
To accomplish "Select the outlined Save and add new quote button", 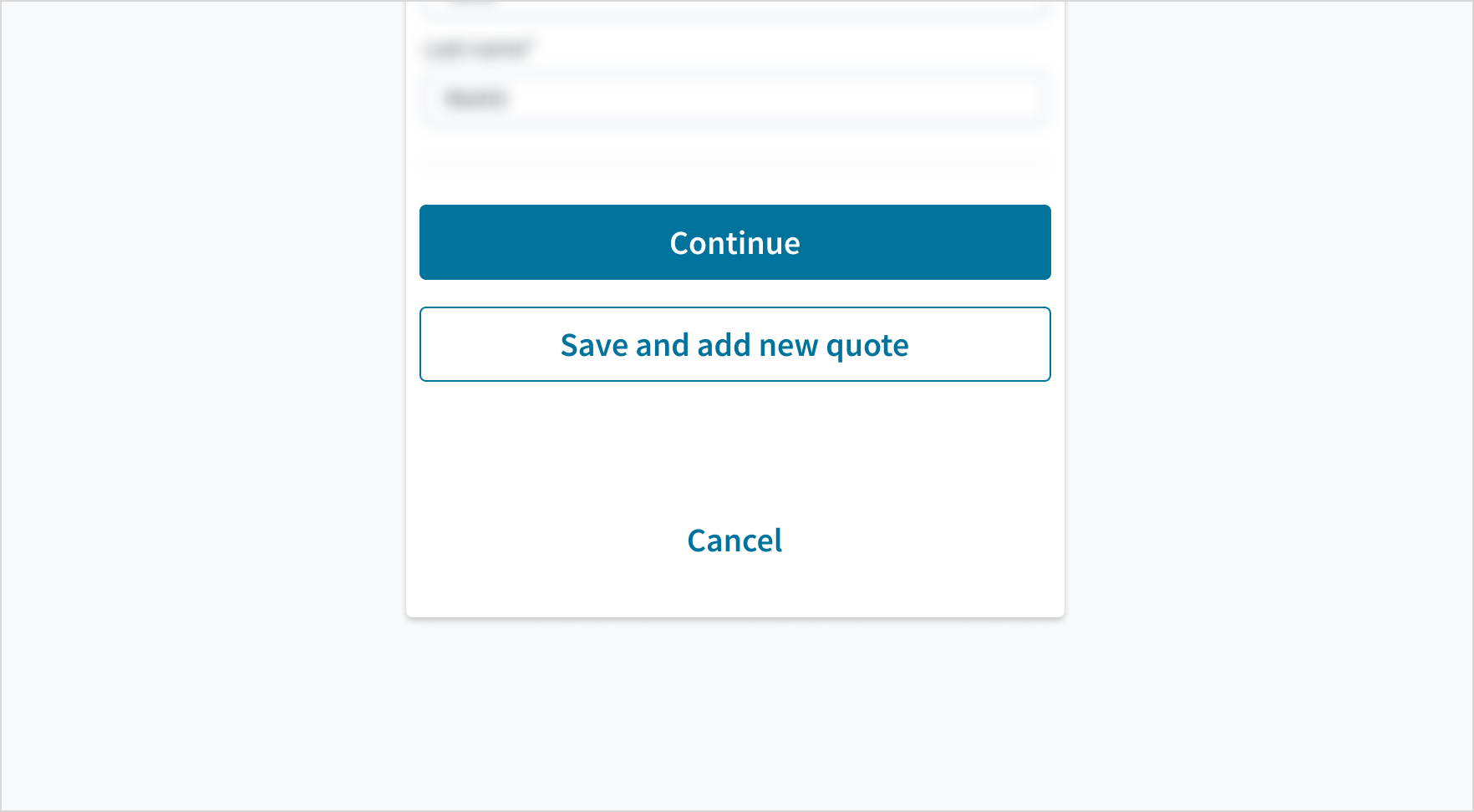I will pyautogui.click(x=734, y=344).
